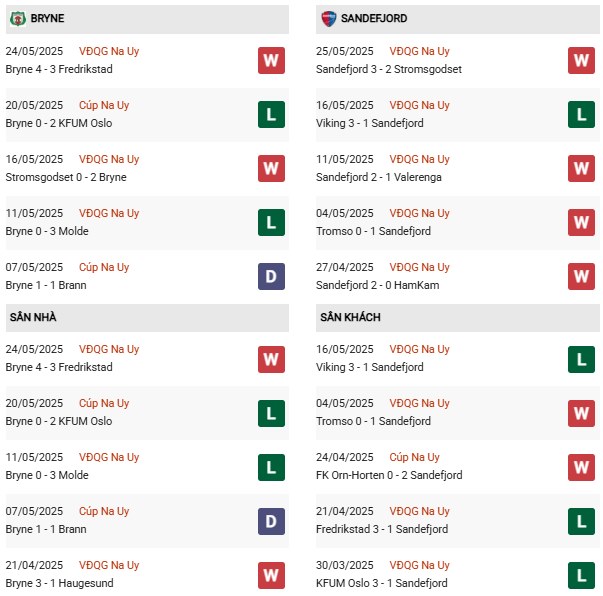This screenshot has height=596, width=603.
Task: Click the Bryne team crest logo
Action: 17,18
